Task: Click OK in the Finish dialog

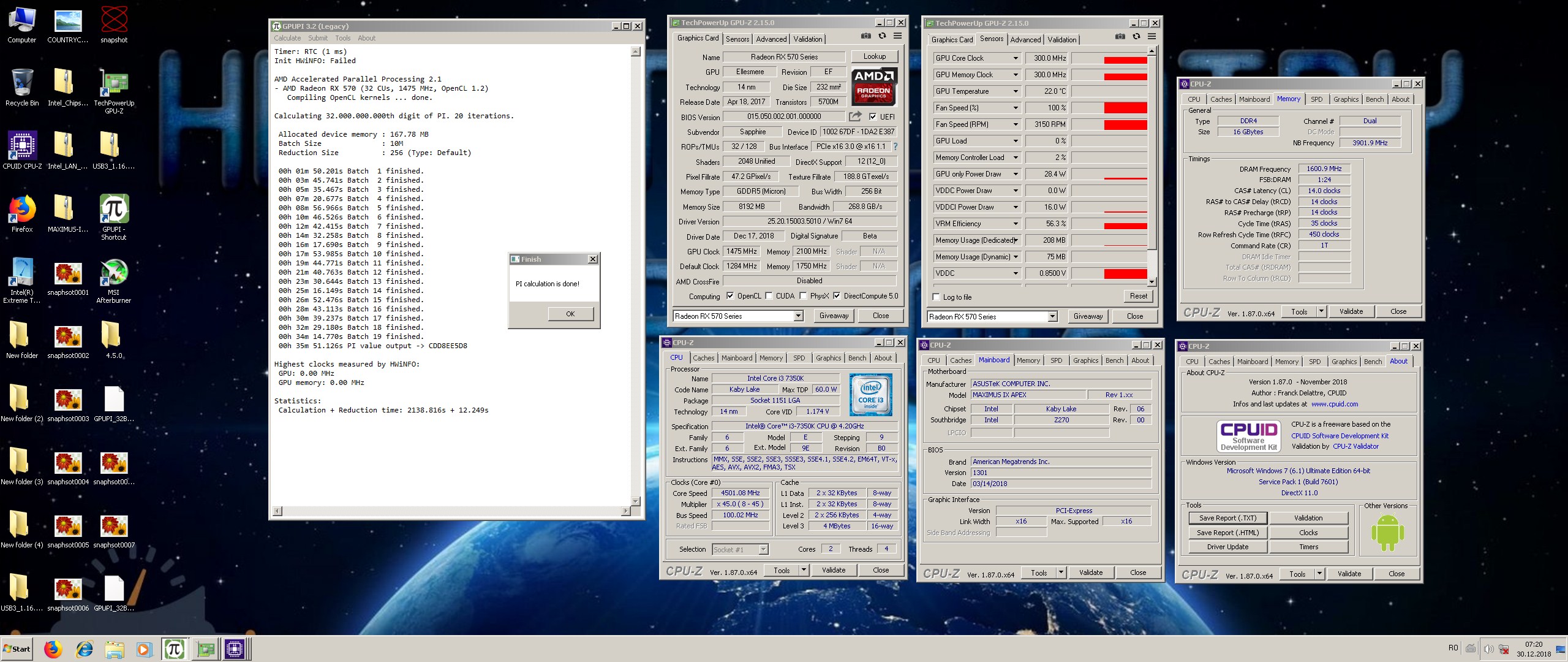Action: 570,314
